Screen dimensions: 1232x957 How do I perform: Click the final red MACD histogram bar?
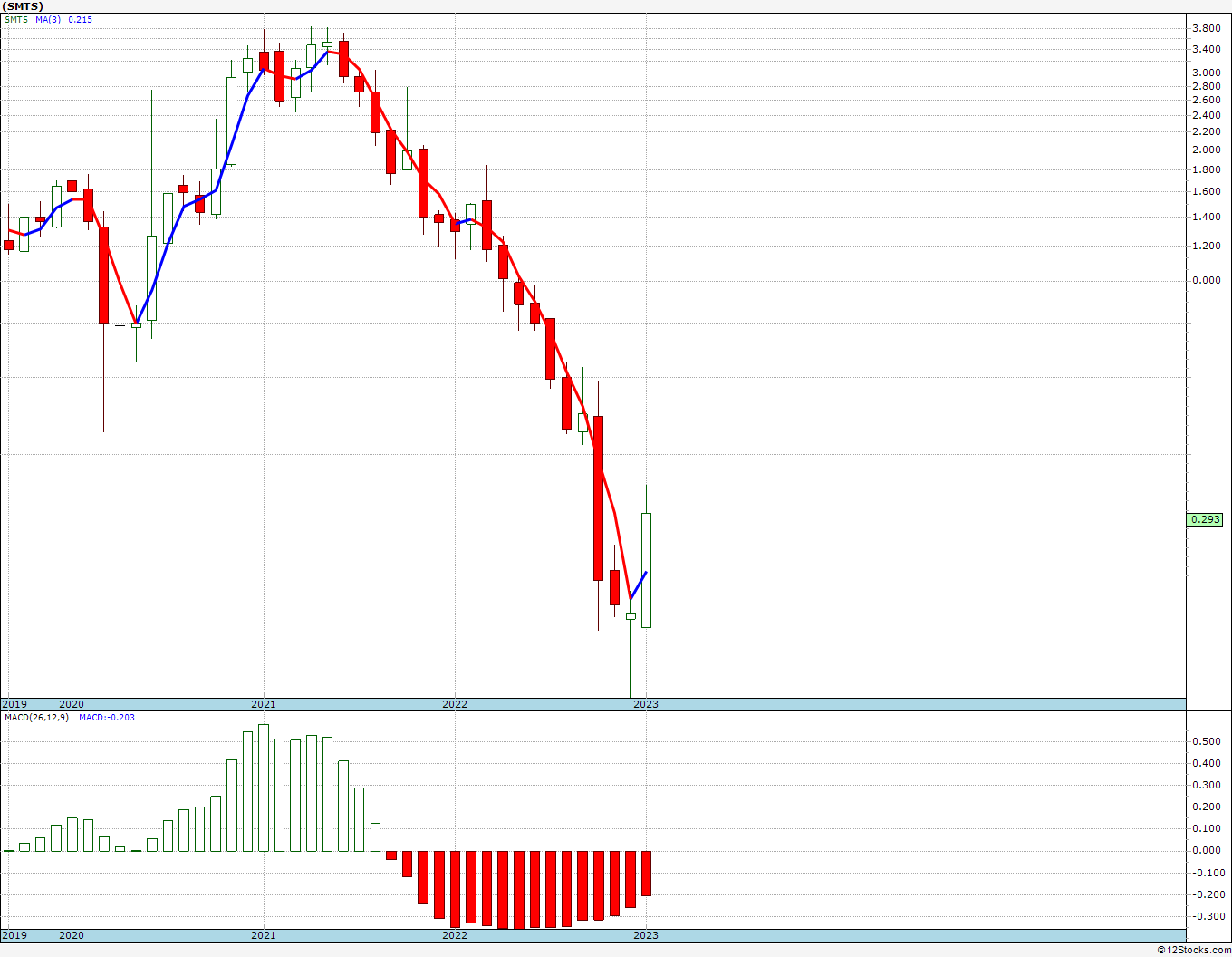647,874
